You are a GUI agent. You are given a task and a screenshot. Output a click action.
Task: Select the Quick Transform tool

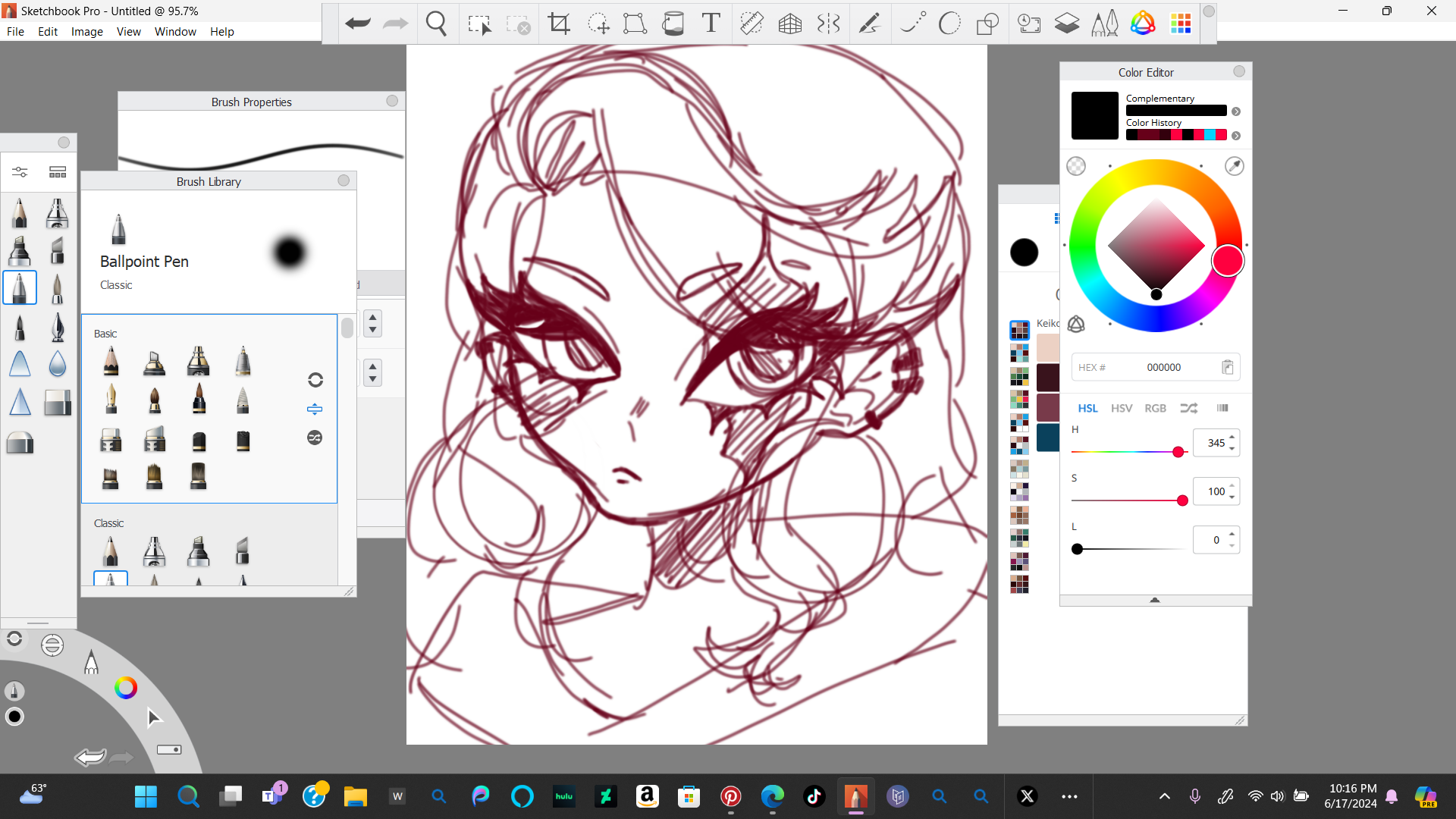coord(598,24)
